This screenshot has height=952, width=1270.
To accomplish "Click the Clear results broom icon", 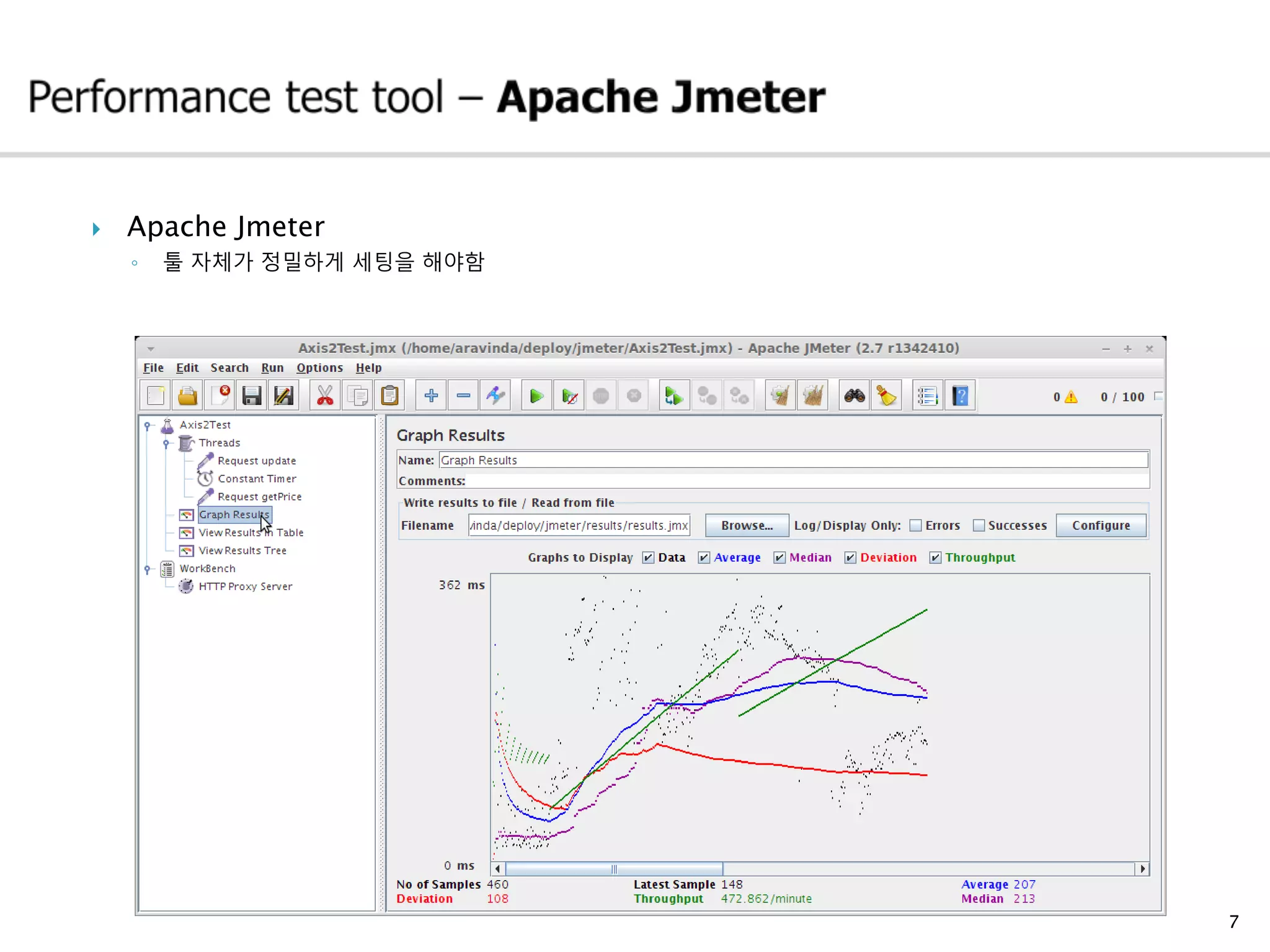I will [780, 395].
